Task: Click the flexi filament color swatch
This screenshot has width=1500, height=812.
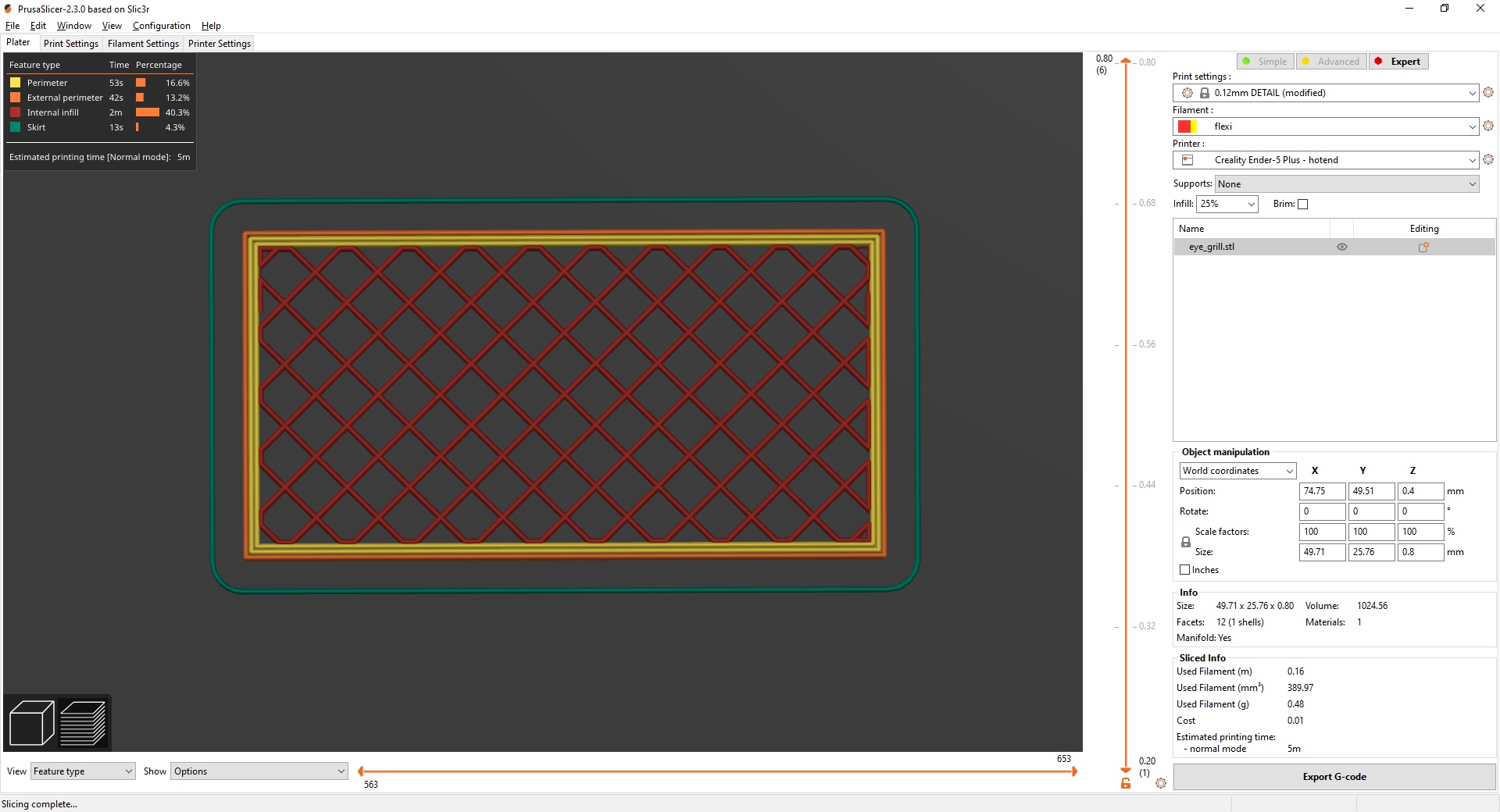Action: click(x=1187, y=126)
